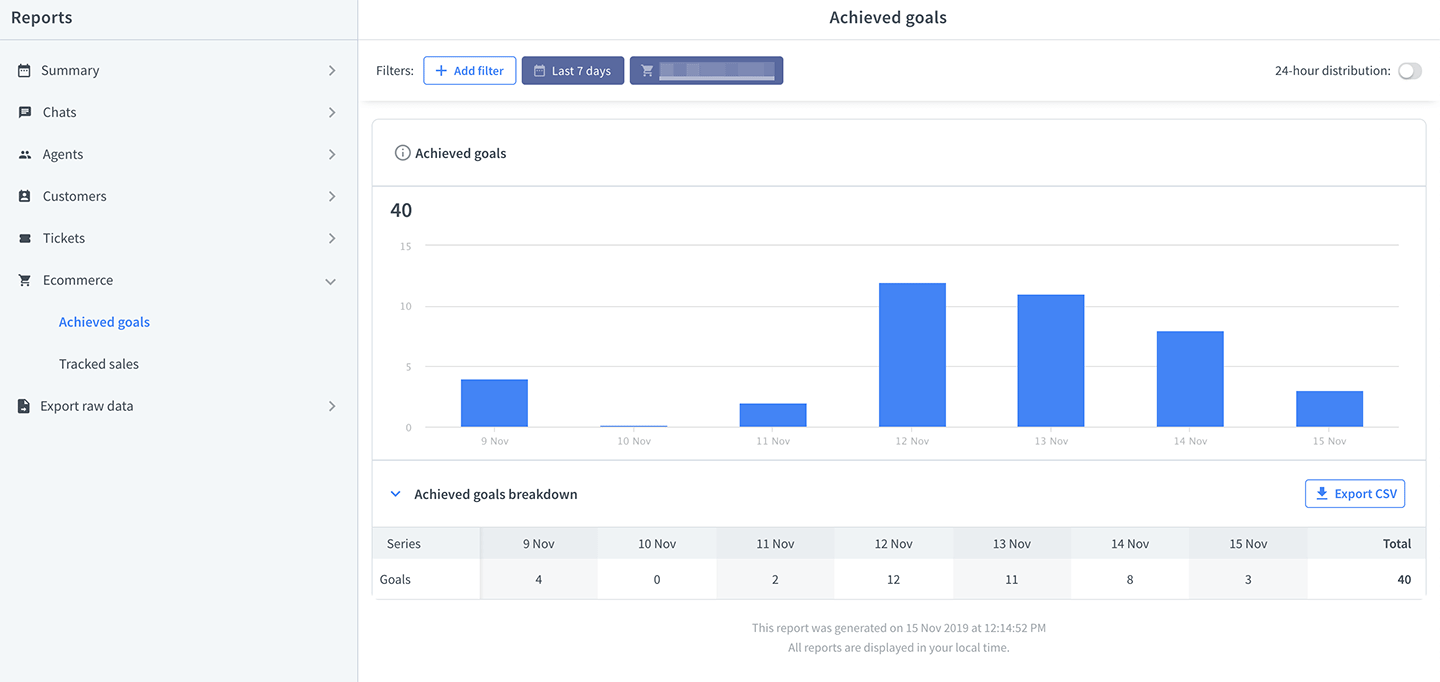Click the Chats speech bubble icon
This screenshot has width=1440, height=682.
25,113
